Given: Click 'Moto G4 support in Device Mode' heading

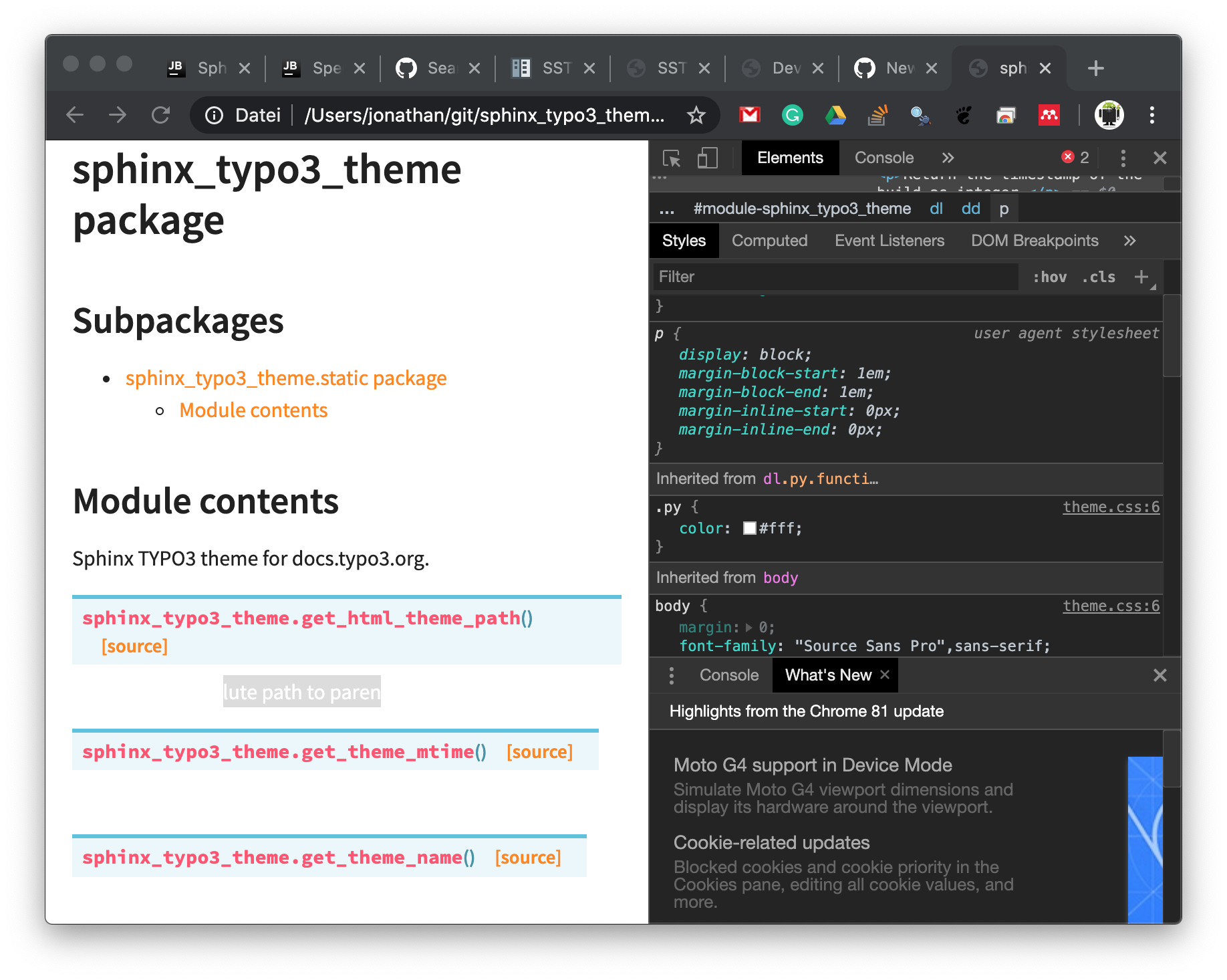Looking at the screenshot, I should pyautogui.click(x=813, y=765).
